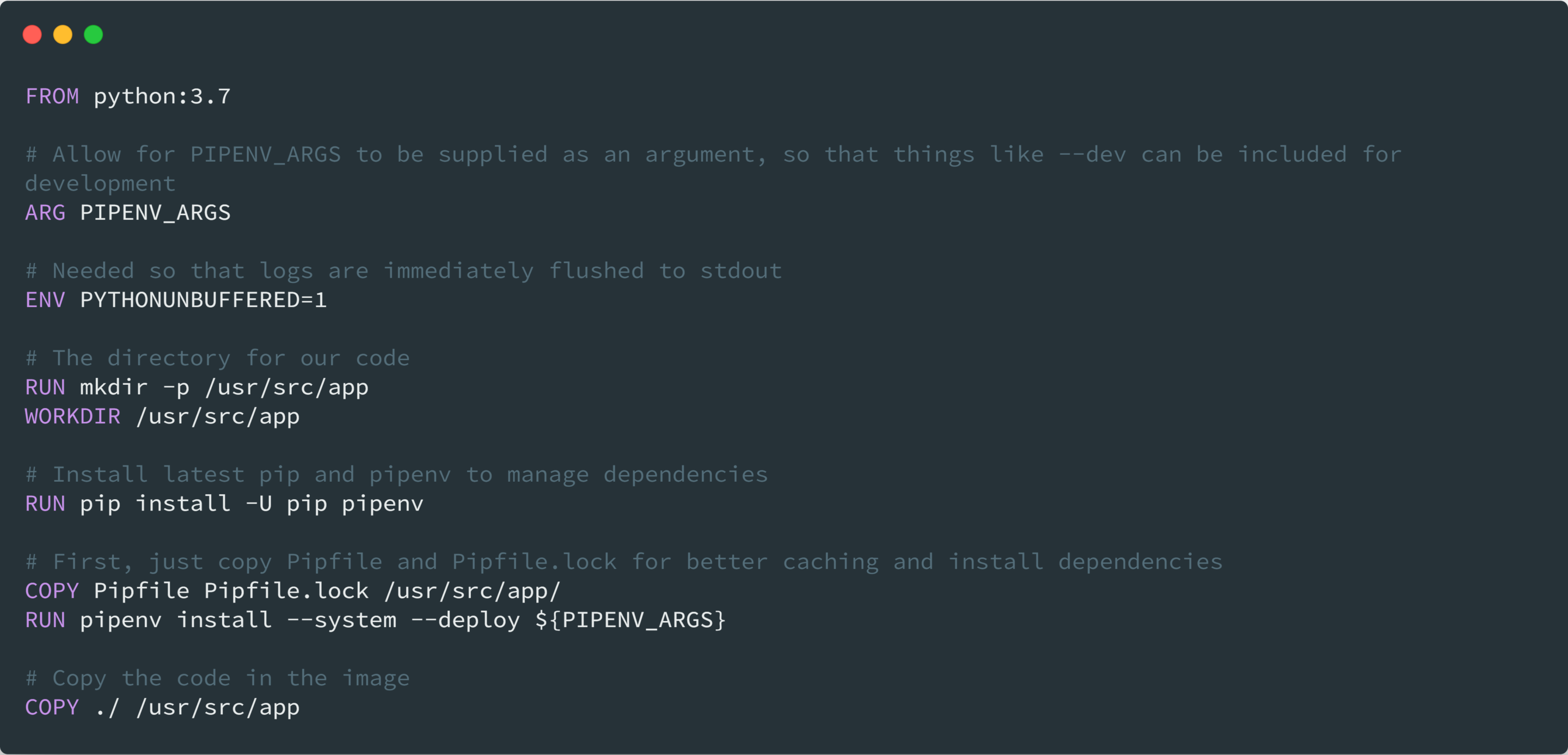Click on python:3.7 image name
The image size is (1568, 755).
pyautogui.click(x=162, y=96)
